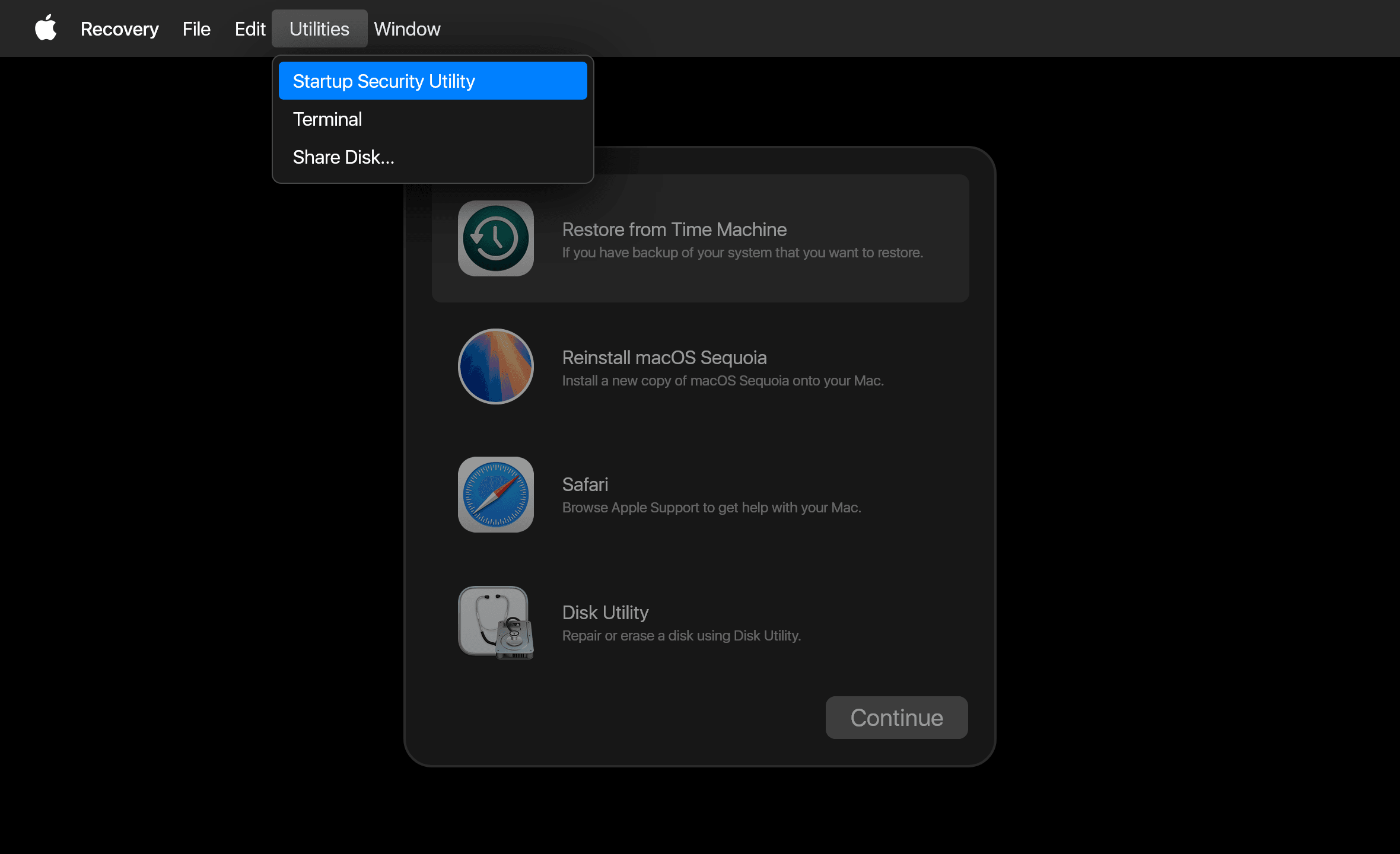Click the Time Machine icon

point(495,237)
